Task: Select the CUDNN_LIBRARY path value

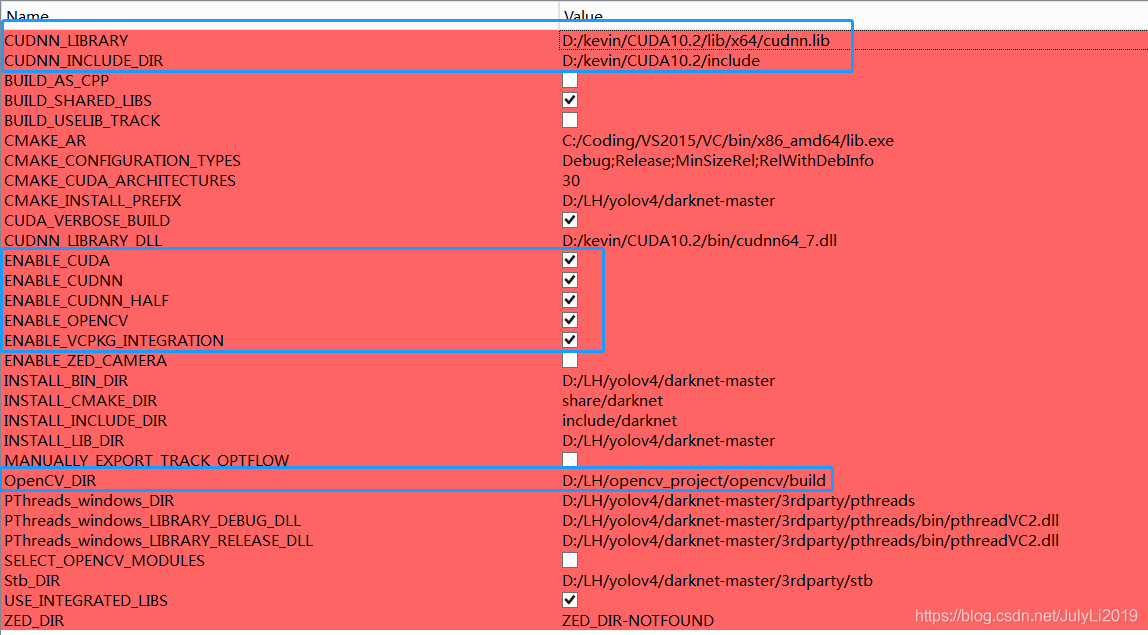Action: [696, 40]
